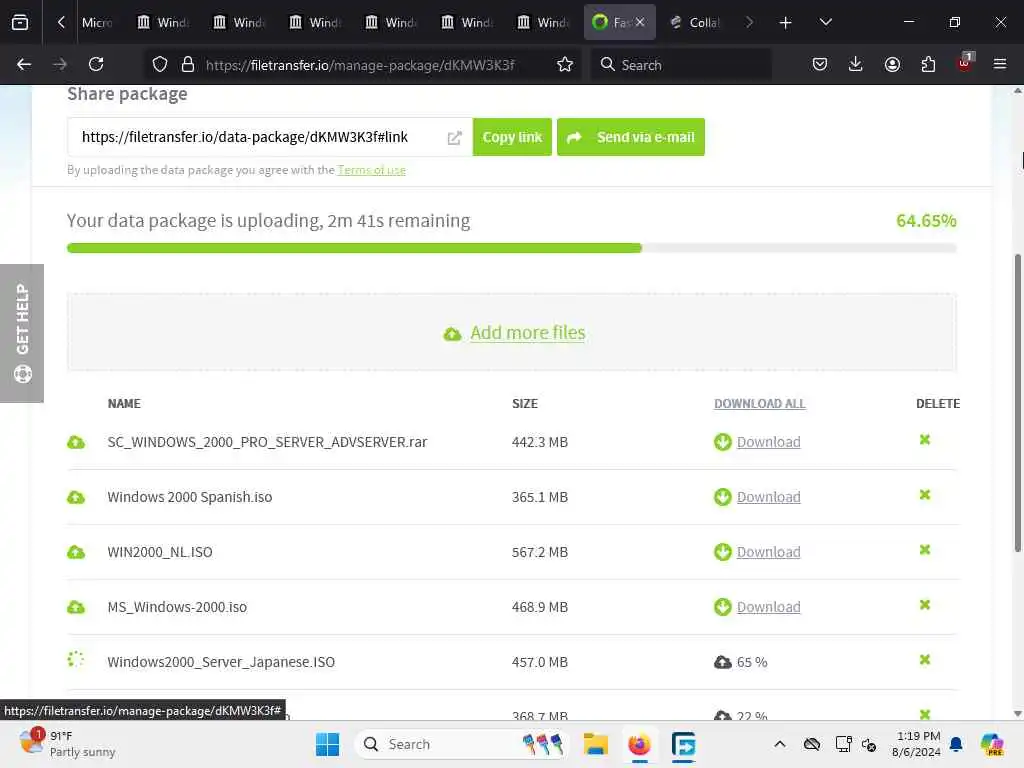The image size is (1024, 768).
Task: Open the uBlock extension icon
Action: pos(965,63)
